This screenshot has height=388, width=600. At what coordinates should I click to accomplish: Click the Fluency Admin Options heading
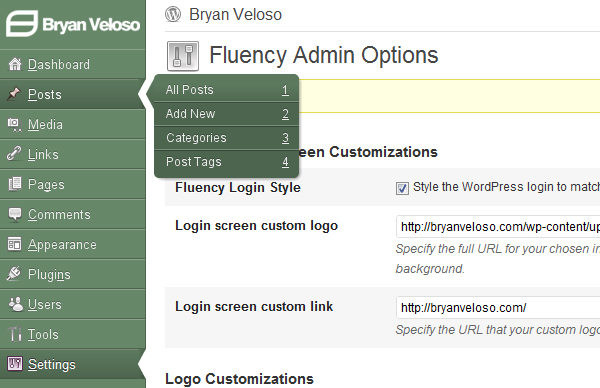tap(323, 55)
